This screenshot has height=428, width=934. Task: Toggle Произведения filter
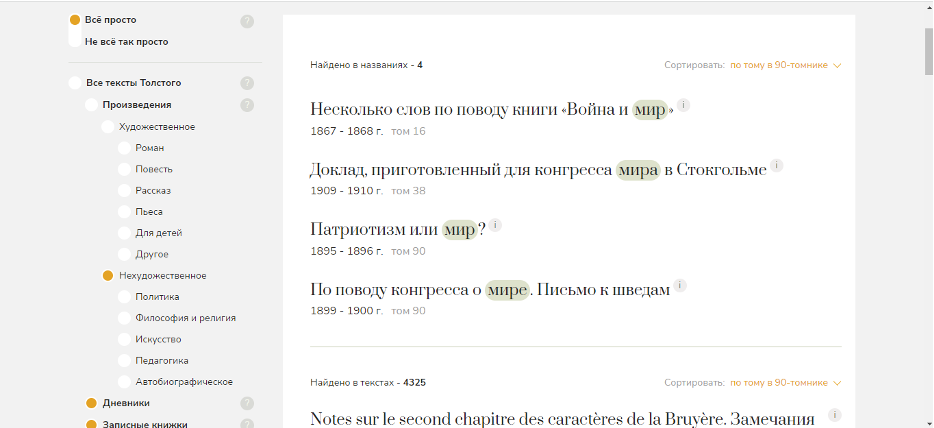tap(91, 105)
